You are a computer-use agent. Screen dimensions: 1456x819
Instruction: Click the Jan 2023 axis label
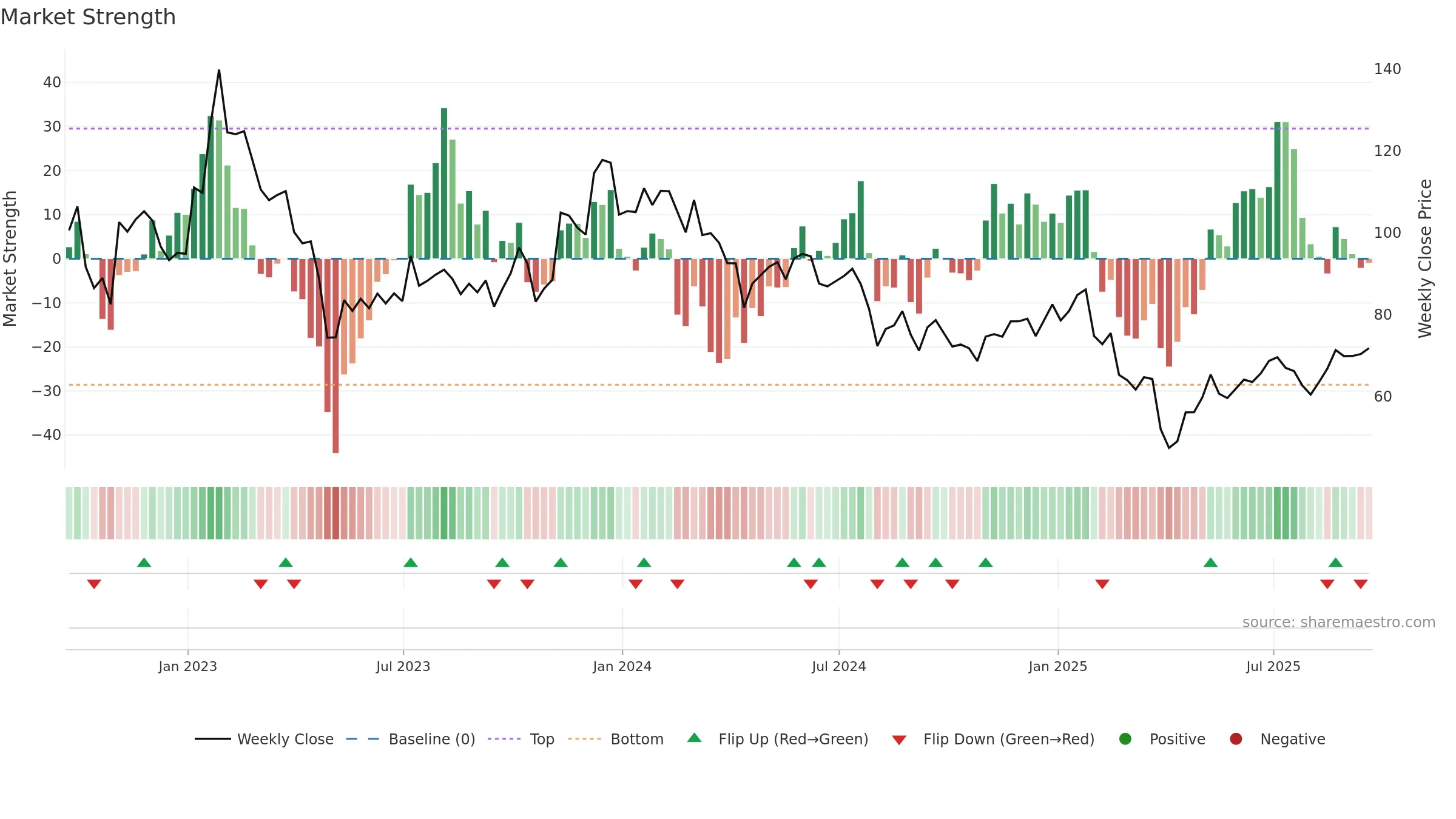coord(187,666)
